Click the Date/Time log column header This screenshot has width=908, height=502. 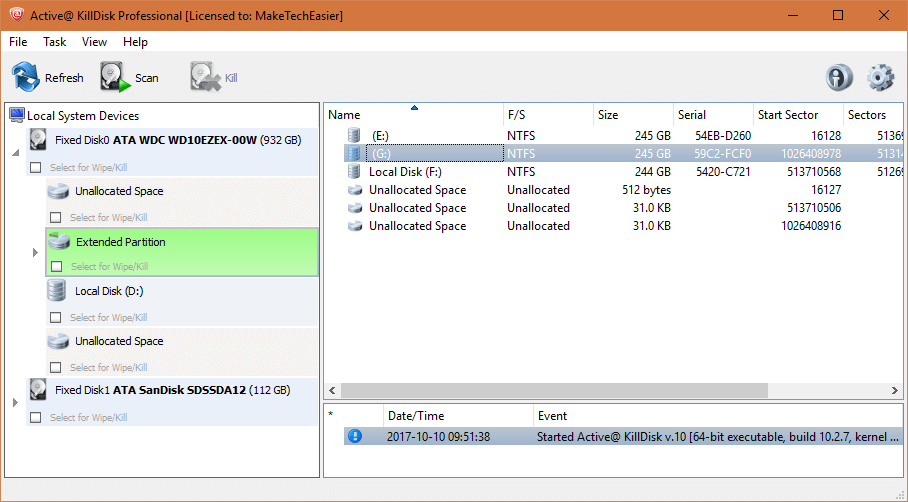coord(458,416)
